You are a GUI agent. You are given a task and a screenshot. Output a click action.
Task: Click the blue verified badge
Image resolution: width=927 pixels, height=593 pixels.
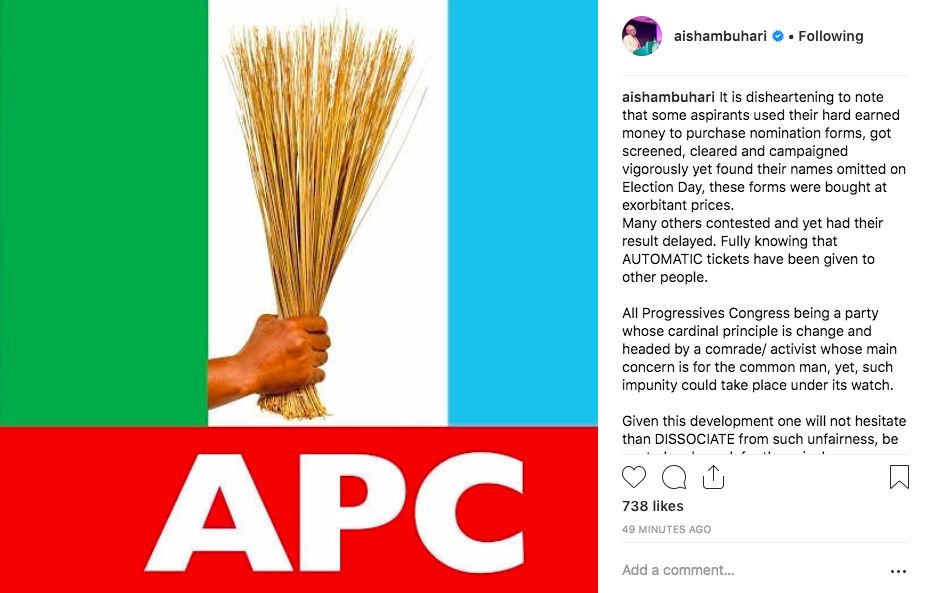778,36
